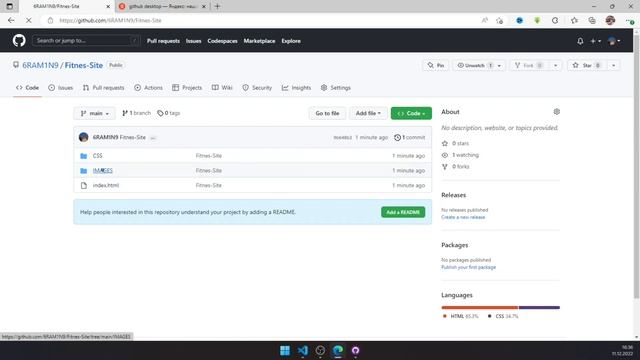
Task: Click the IMAGES folder icon
Action: 84,171
